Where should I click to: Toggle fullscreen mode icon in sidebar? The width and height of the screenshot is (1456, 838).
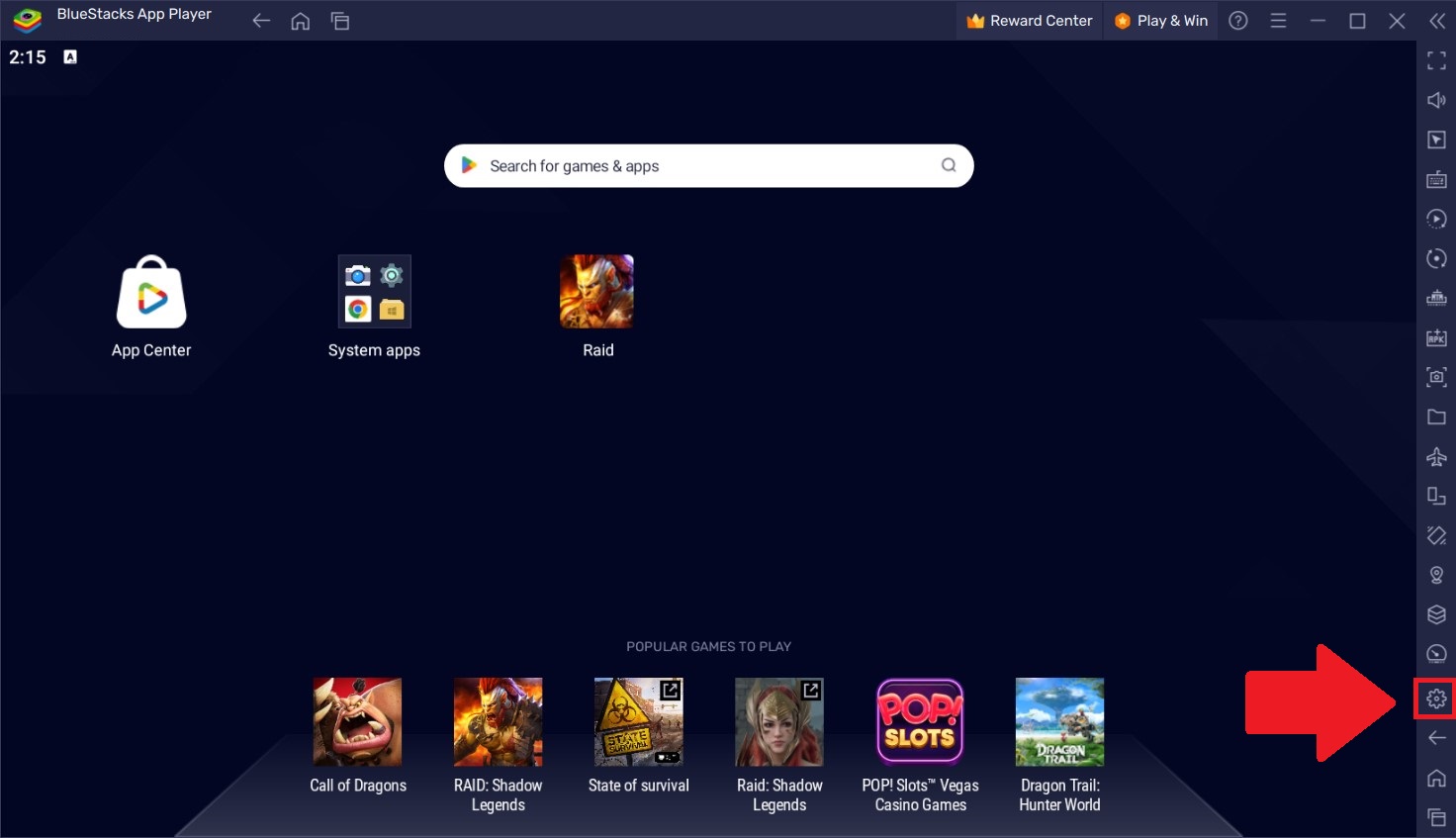[1436, 61]
